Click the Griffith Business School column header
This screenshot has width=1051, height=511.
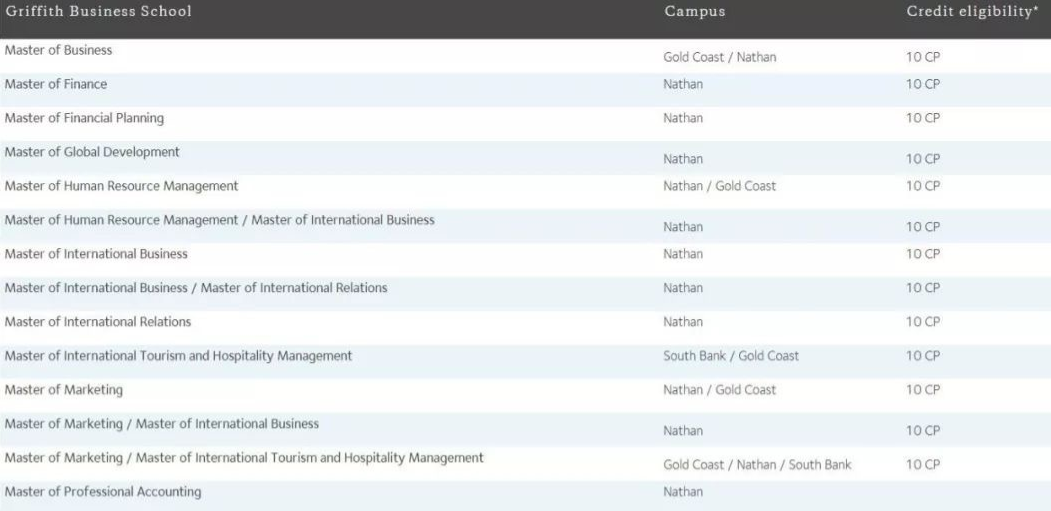tap(98, 12)
